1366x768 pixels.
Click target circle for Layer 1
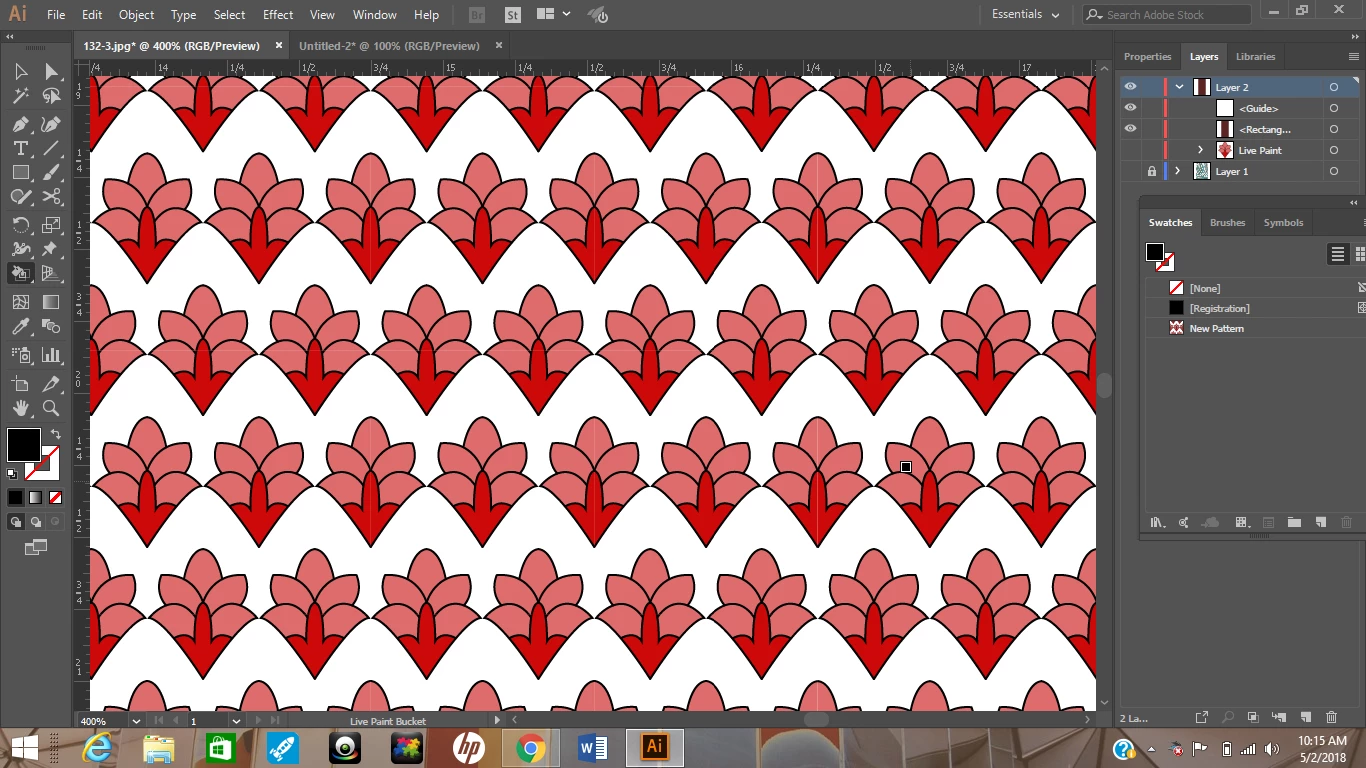pyautogui.click(x=1334, y=171)
